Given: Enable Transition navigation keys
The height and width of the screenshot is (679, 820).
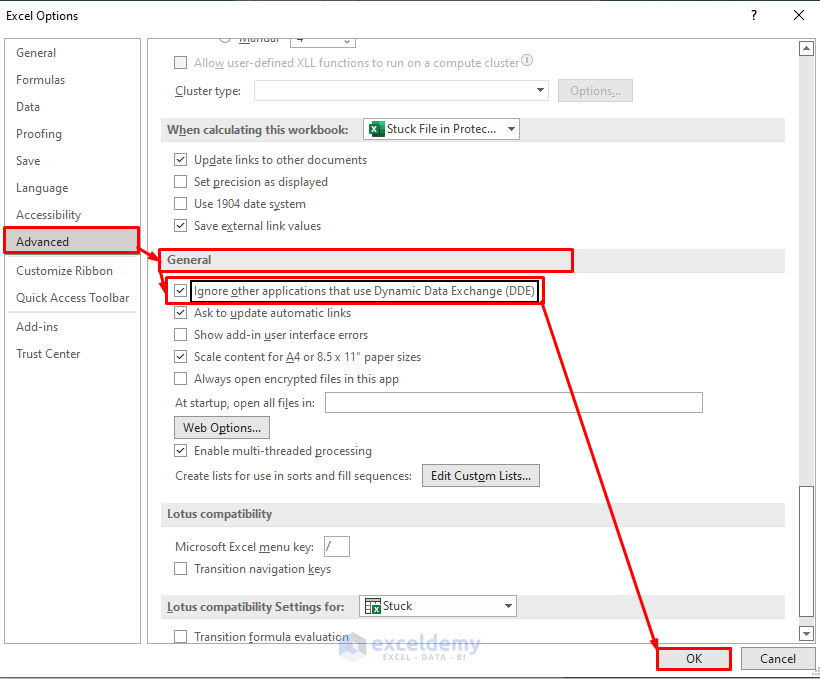Looking at the screenshot, I should click(x=181, y=568).
